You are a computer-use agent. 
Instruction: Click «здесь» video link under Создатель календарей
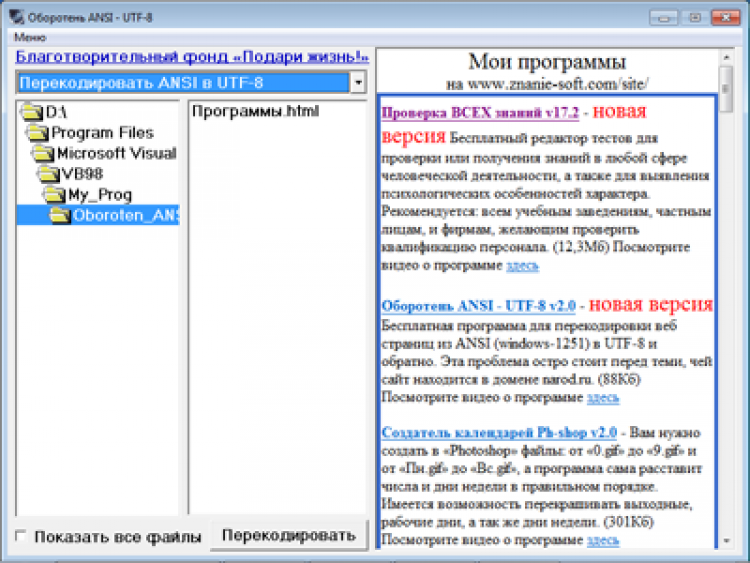[603, 540]
